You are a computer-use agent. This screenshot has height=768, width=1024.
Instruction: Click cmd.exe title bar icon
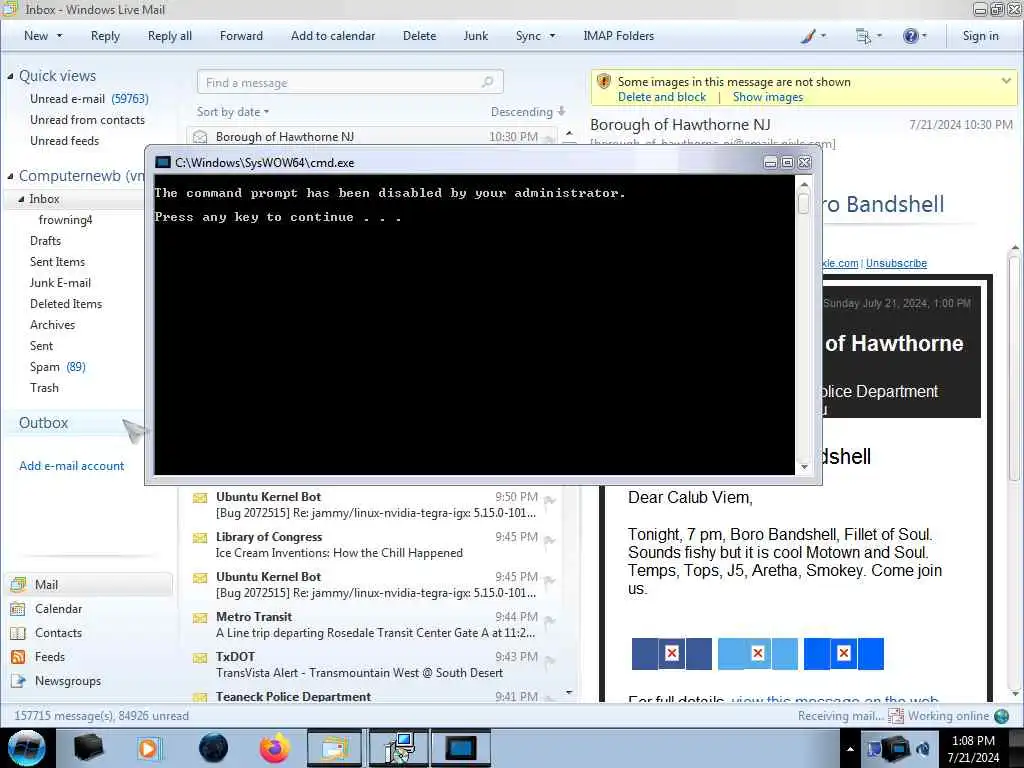(163, 163)
